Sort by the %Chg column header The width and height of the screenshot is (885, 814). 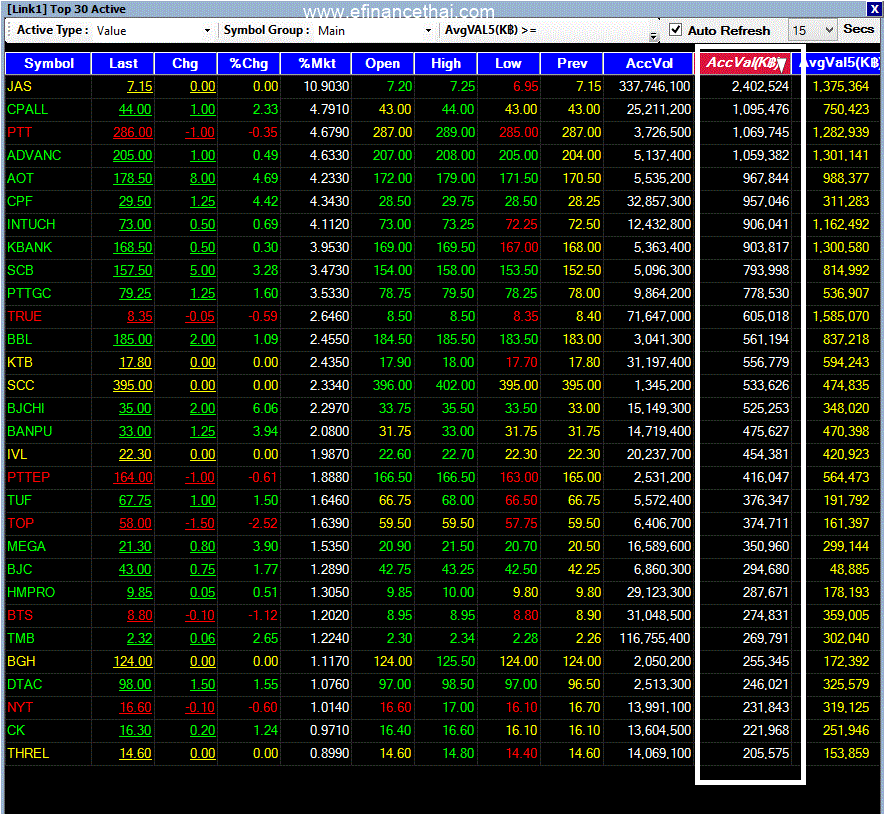pos(248,63)
